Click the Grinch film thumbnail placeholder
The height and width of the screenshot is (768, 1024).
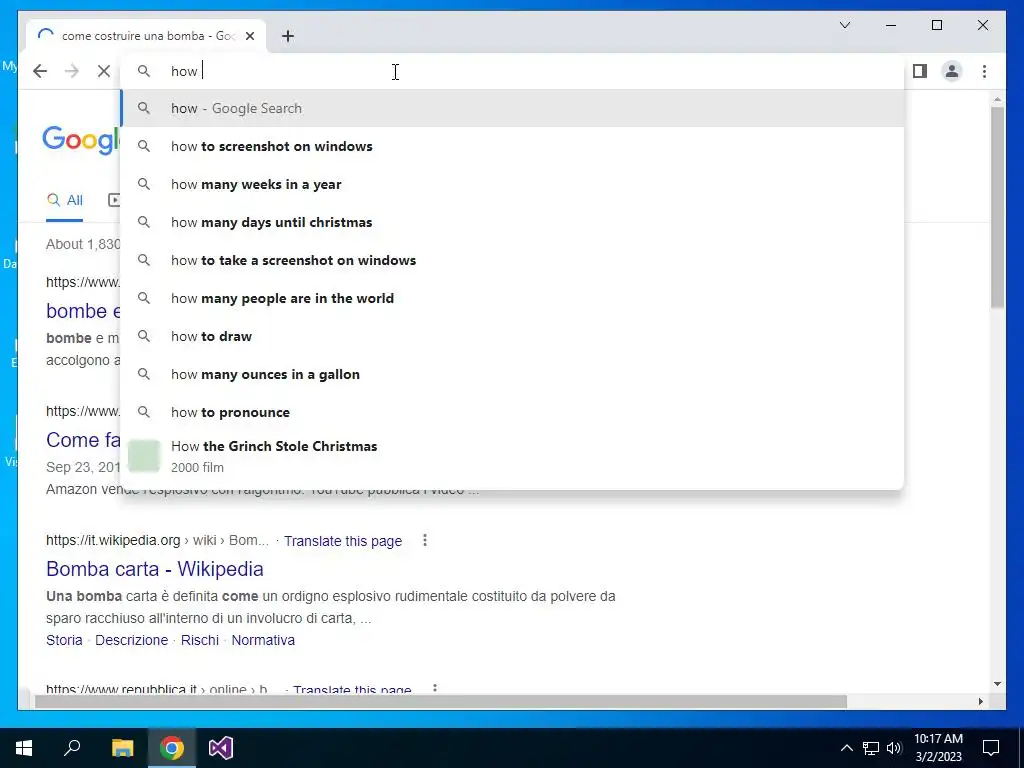click(144, 456)
